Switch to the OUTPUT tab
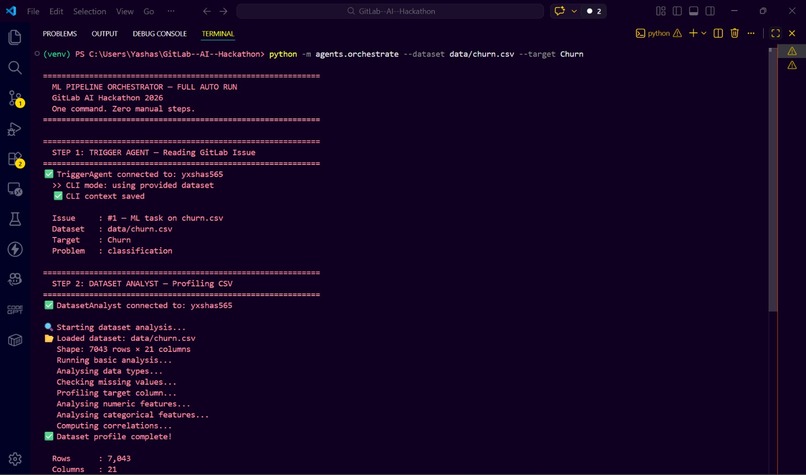Screen dimensions: 806x475 pos(104,34)
